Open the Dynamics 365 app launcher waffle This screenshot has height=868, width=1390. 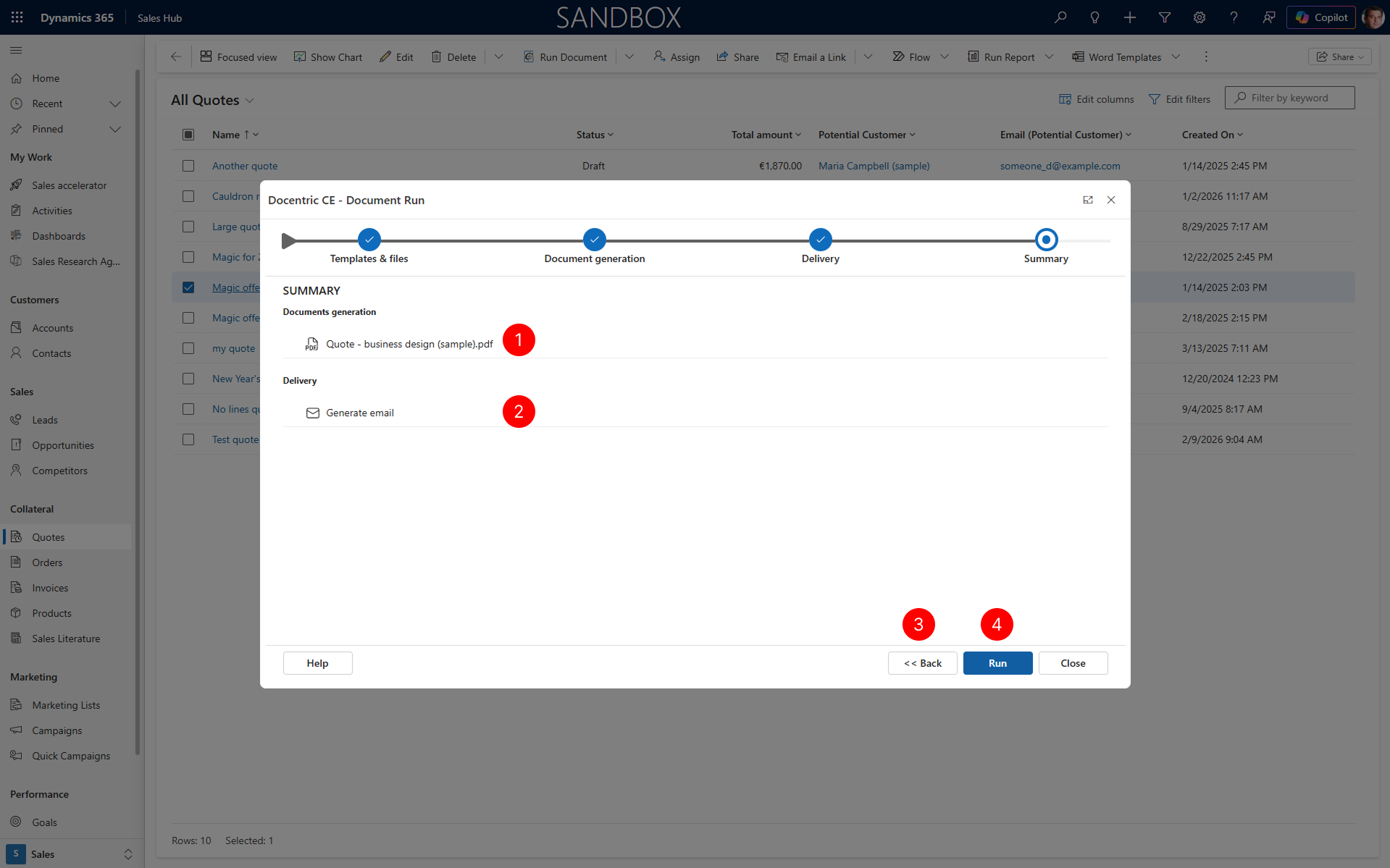click(x=17, y=17)
